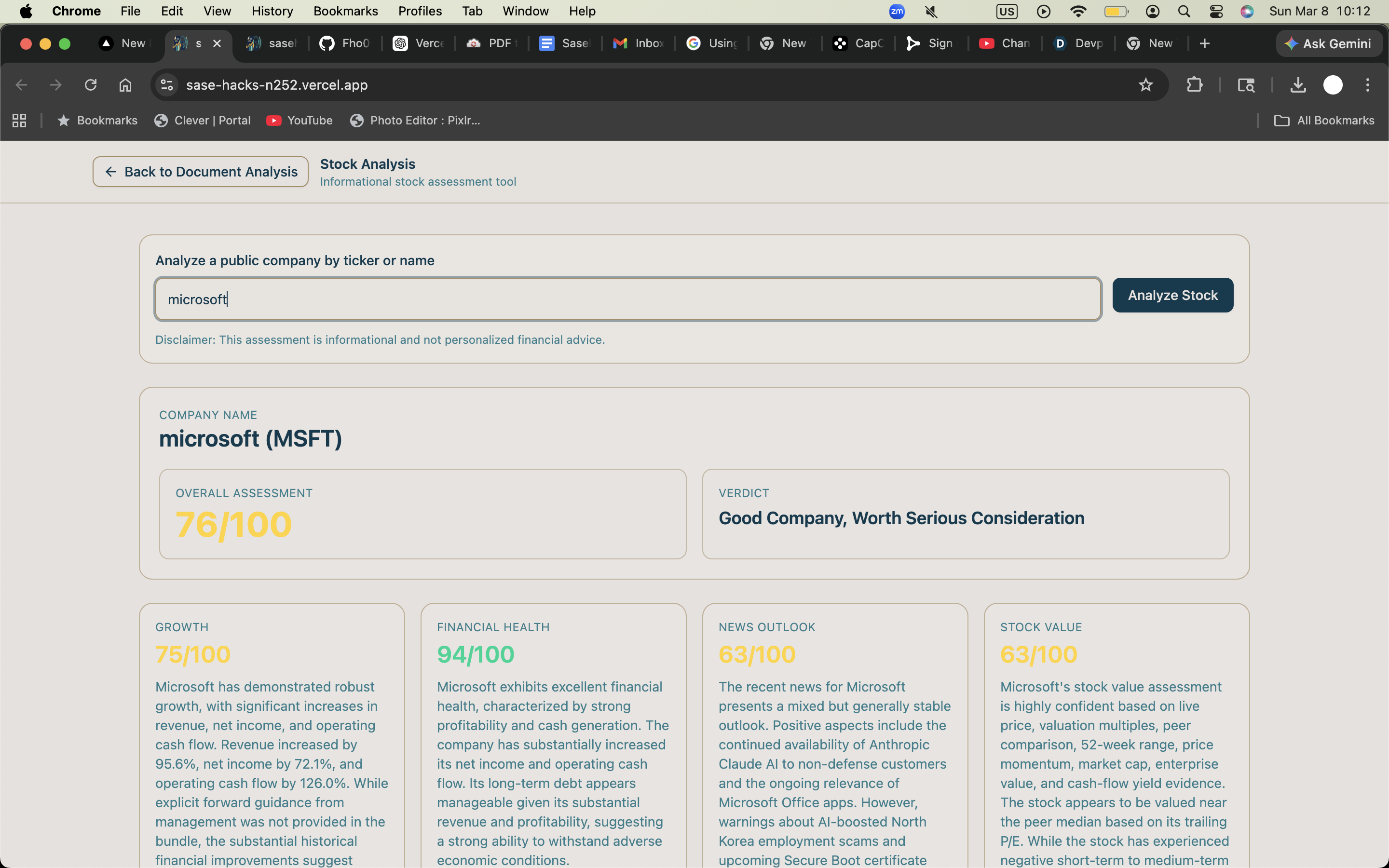Open macOS Control Center toggles icon
This screenshot has width=1389, height=868.
click(1216, 12)
